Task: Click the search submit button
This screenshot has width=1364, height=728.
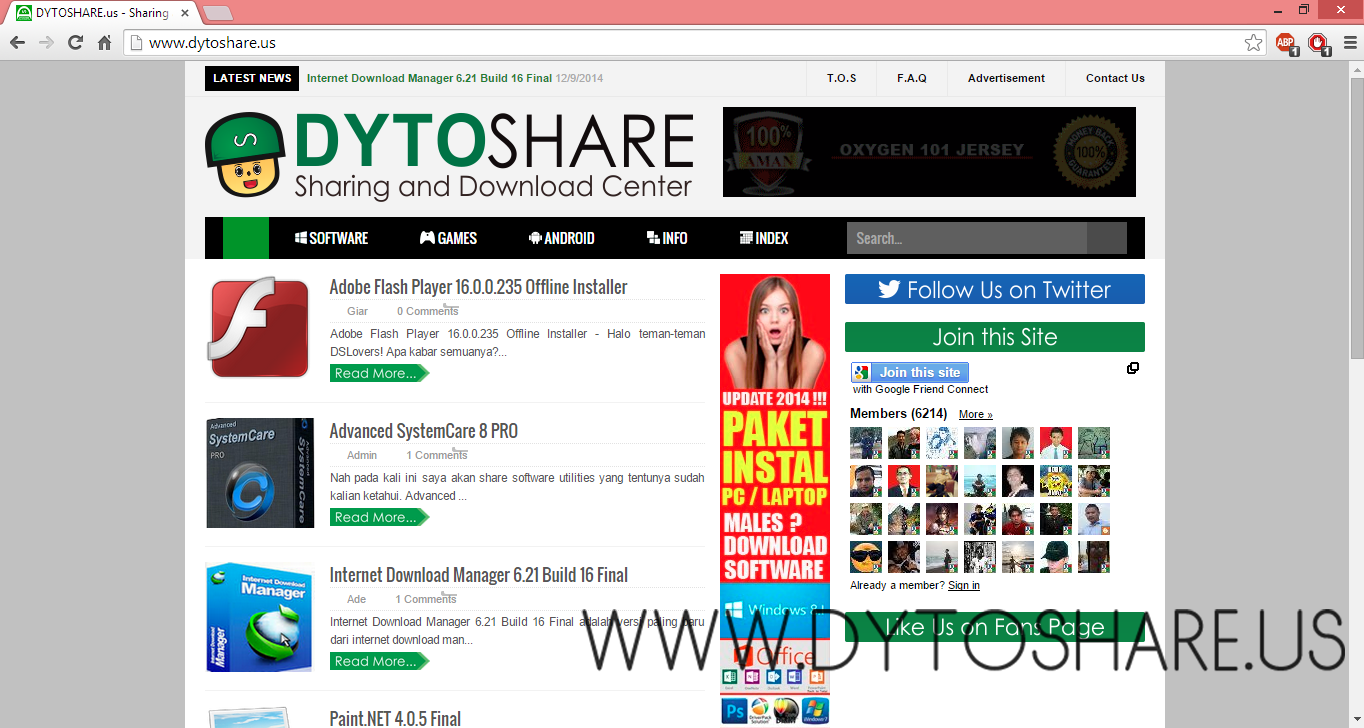Action: (1107, 238)
